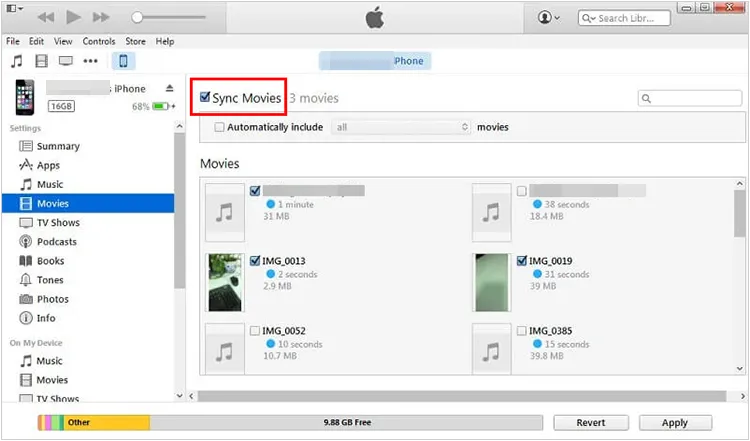The width and height of the screenshot is (750, 441).
Task: Click the Search Library field
Action: [x=624, y=18]
